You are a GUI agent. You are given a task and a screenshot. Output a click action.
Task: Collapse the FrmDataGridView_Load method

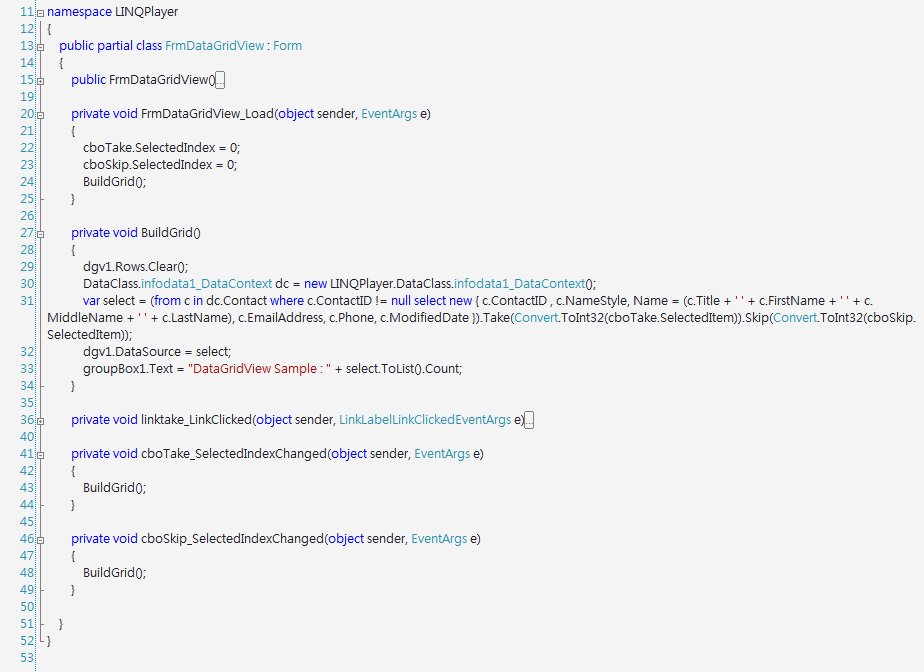pyautogui.click(x=40, y=116)
